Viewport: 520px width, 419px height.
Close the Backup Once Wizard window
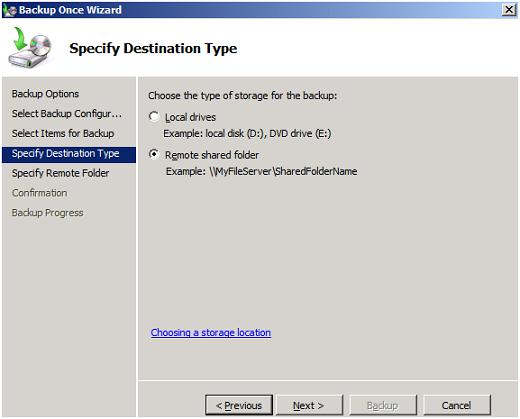tap(509, 10)
